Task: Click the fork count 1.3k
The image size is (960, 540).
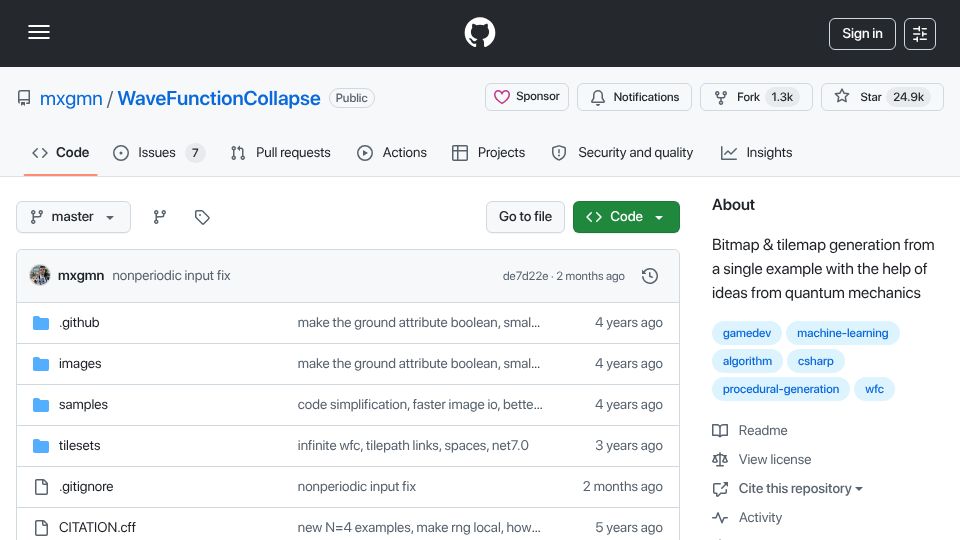Action: [x=782, y=97]
